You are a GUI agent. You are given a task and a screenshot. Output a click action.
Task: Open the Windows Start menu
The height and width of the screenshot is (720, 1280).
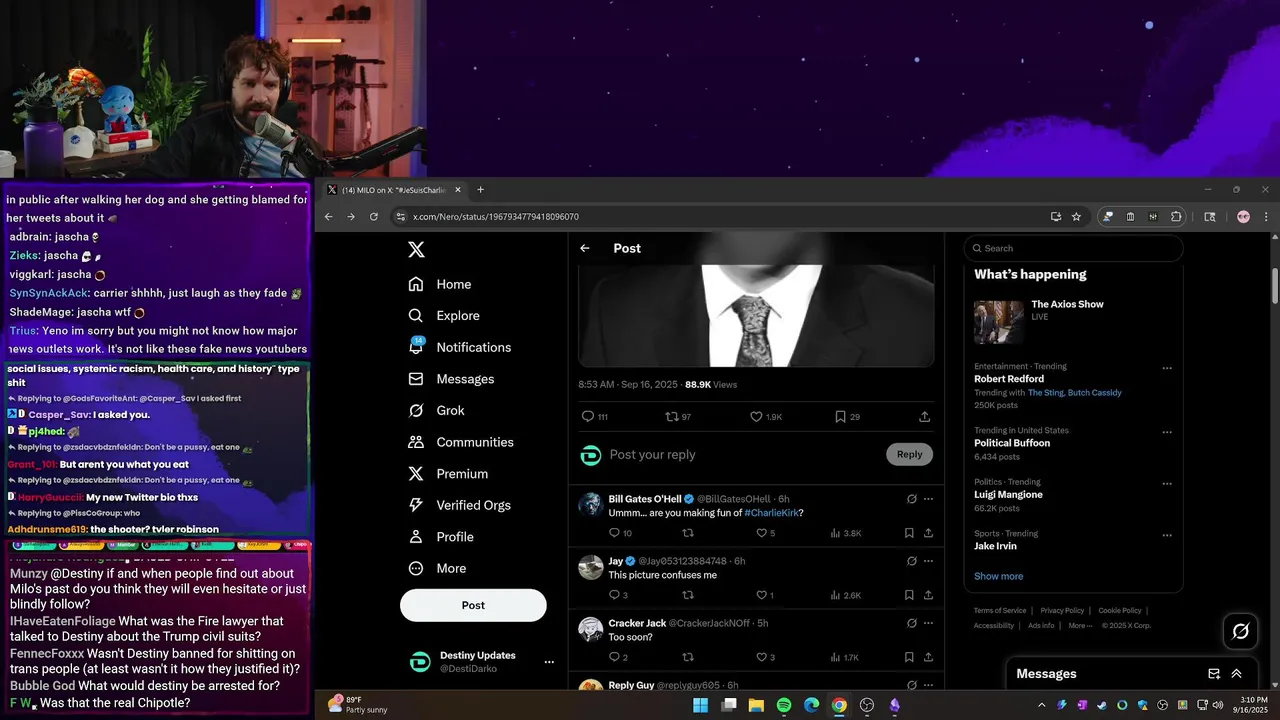point(701,705)
